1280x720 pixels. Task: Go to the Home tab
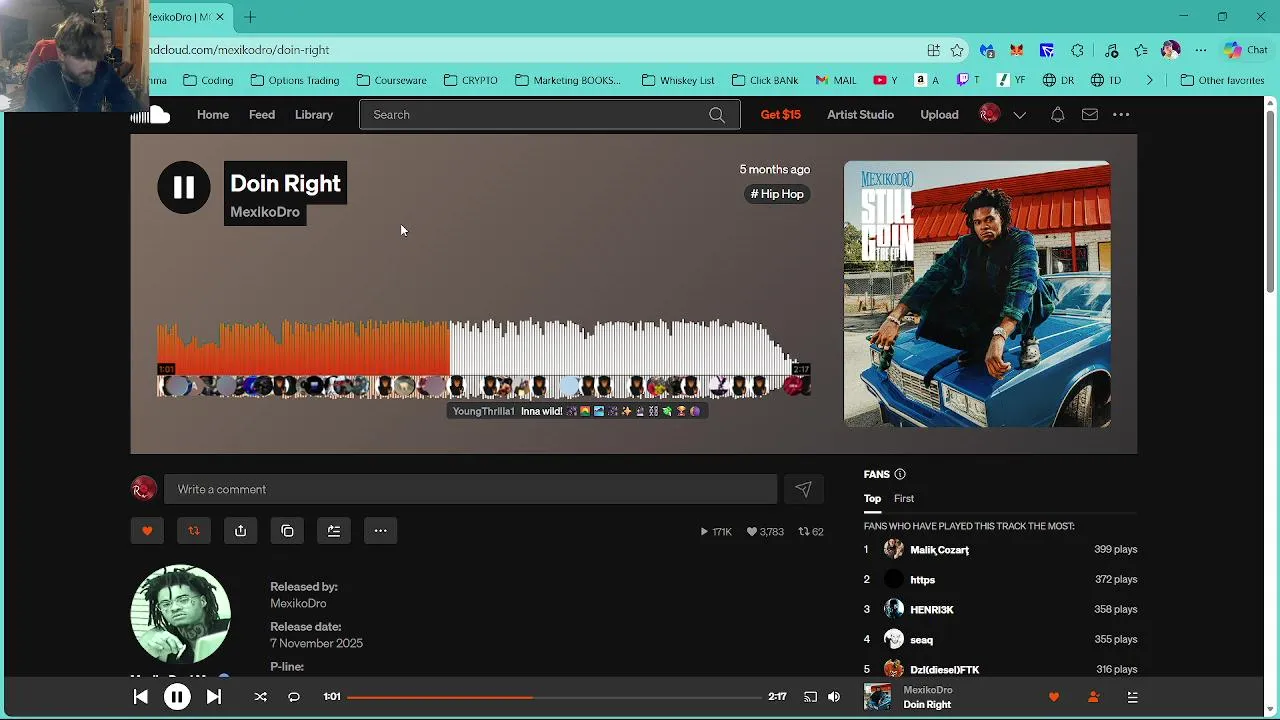pyautogui.click(x=213, y=115)
